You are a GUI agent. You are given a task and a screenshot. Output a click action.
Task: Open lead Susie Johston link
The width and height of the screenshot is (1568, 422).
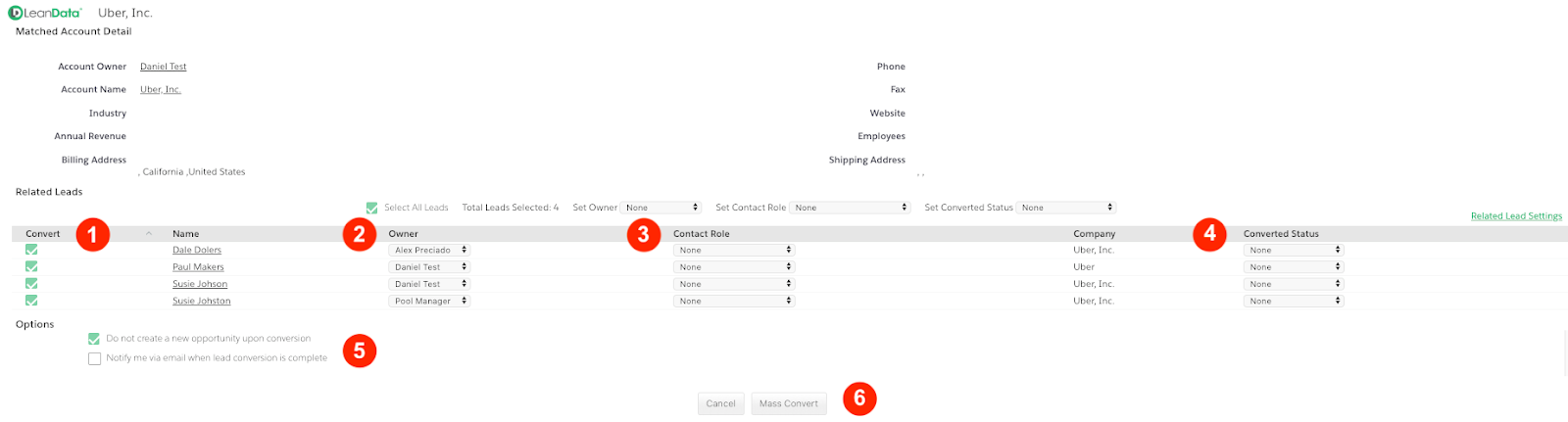click(202, 301)
